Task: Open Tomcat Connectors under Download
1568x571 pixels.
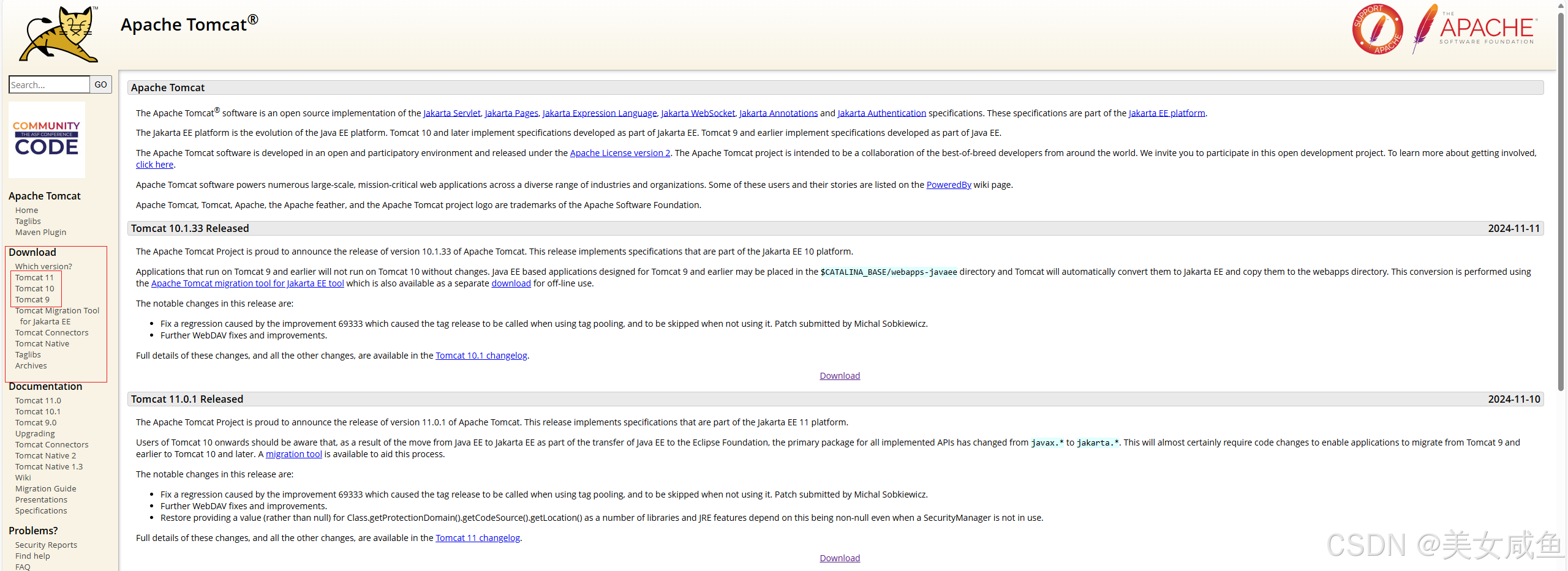Action: (51, 332)
